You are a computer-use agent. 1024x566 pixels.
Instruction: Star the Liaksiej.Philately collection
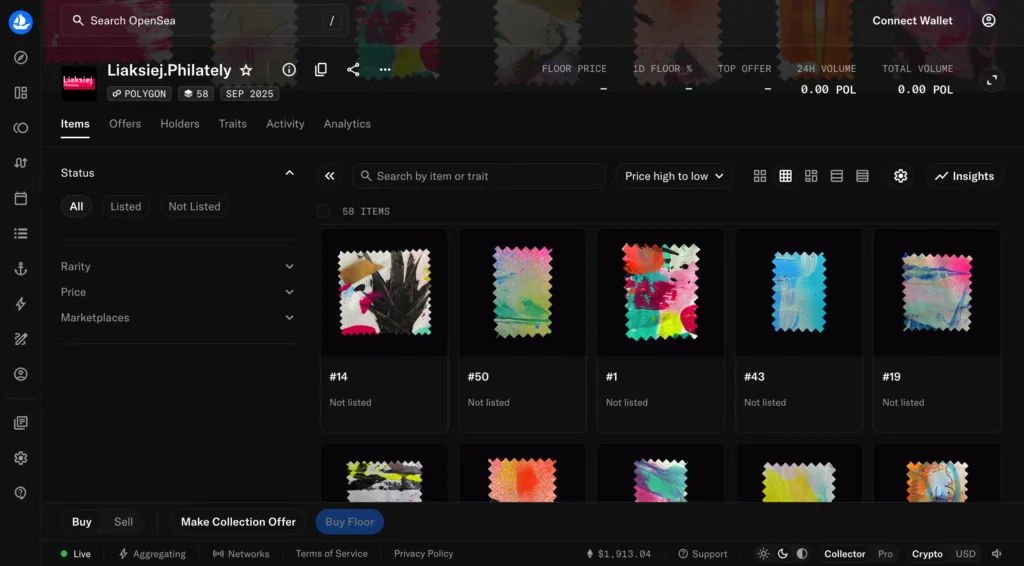pyautogui.click(x=246, y=70)
